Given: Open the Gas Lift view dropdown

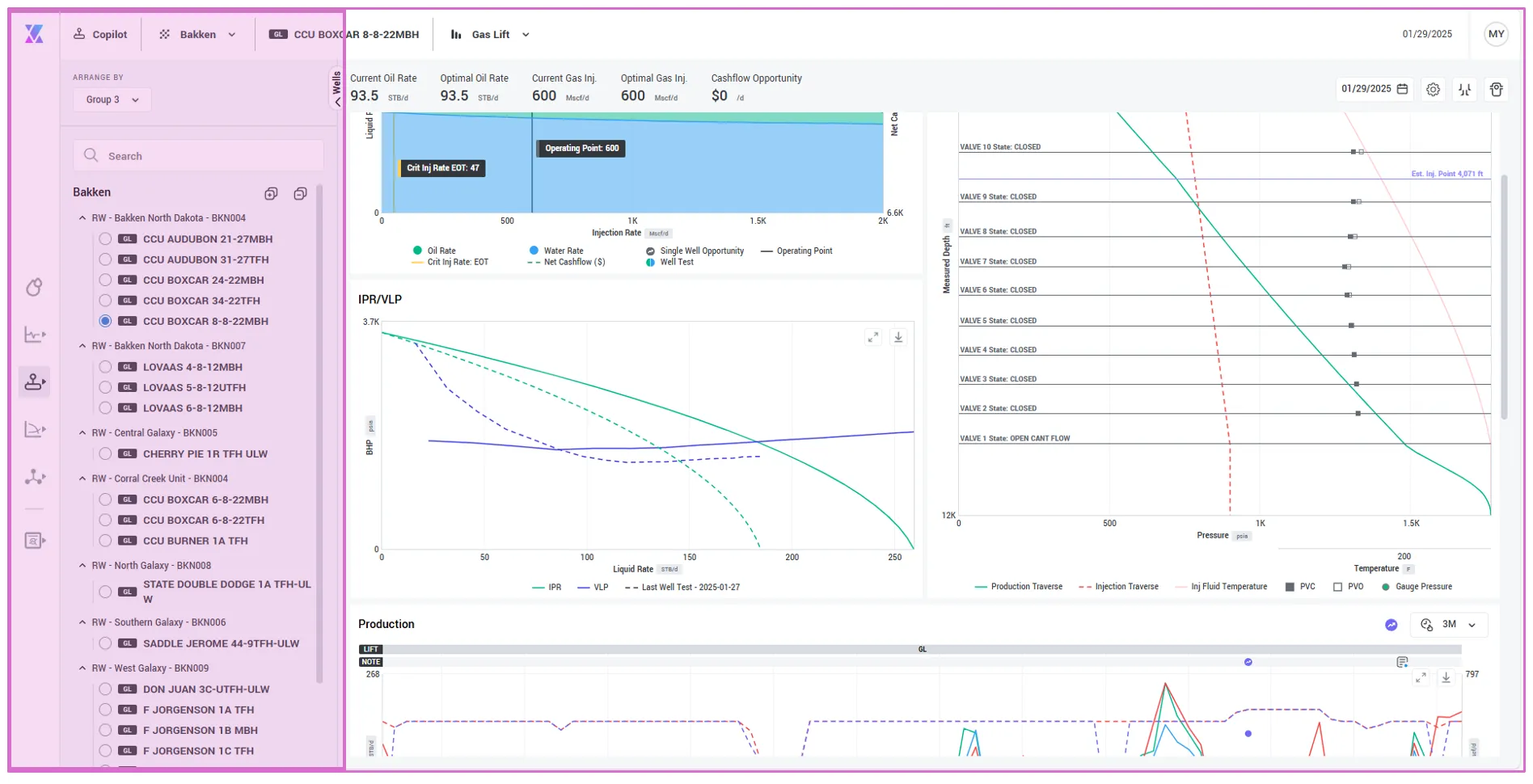Looking at the screenshot, I should point(490,34).
